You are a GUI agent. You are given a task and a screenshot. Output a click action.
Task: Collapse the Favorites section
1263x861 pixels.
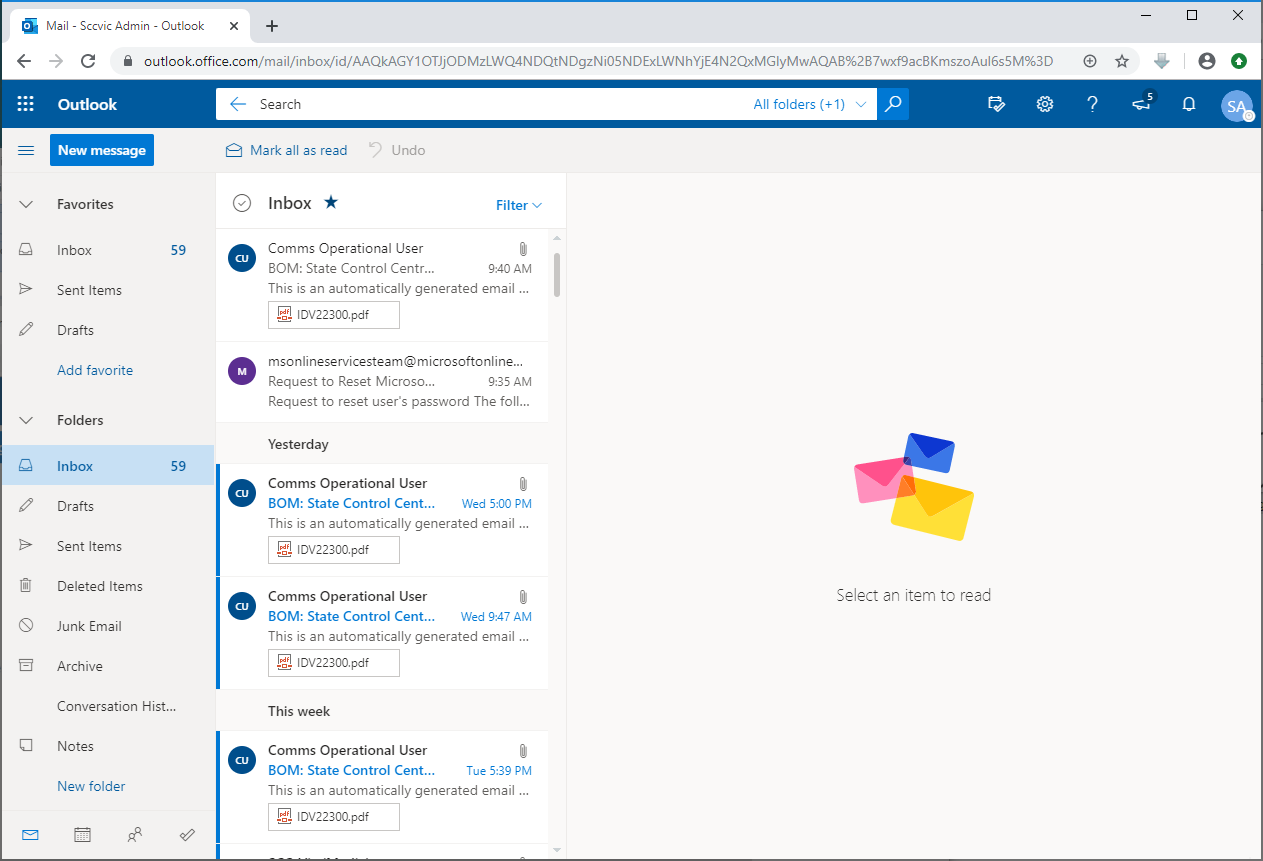pos(27,204)
